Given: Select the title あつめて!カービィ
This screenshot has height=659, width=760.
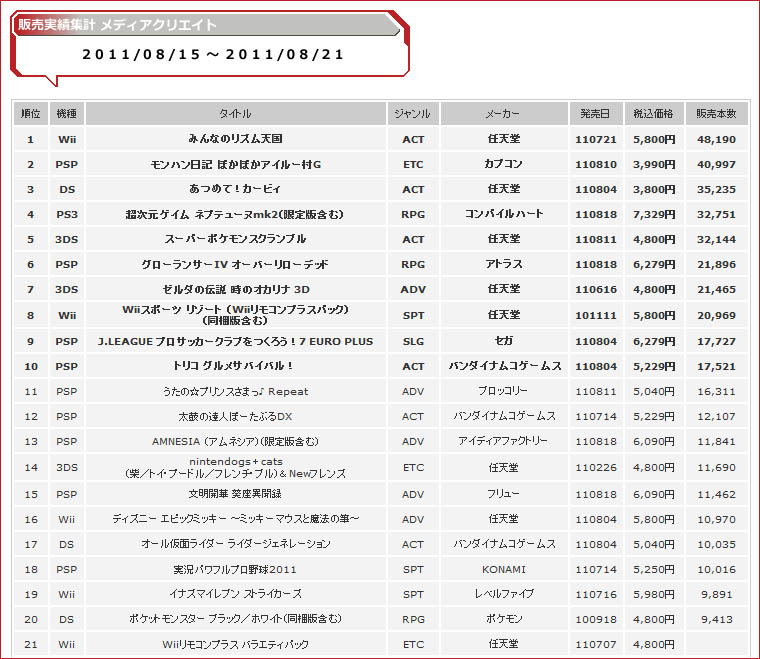Looking at the screenshot, I should (236, 189).
